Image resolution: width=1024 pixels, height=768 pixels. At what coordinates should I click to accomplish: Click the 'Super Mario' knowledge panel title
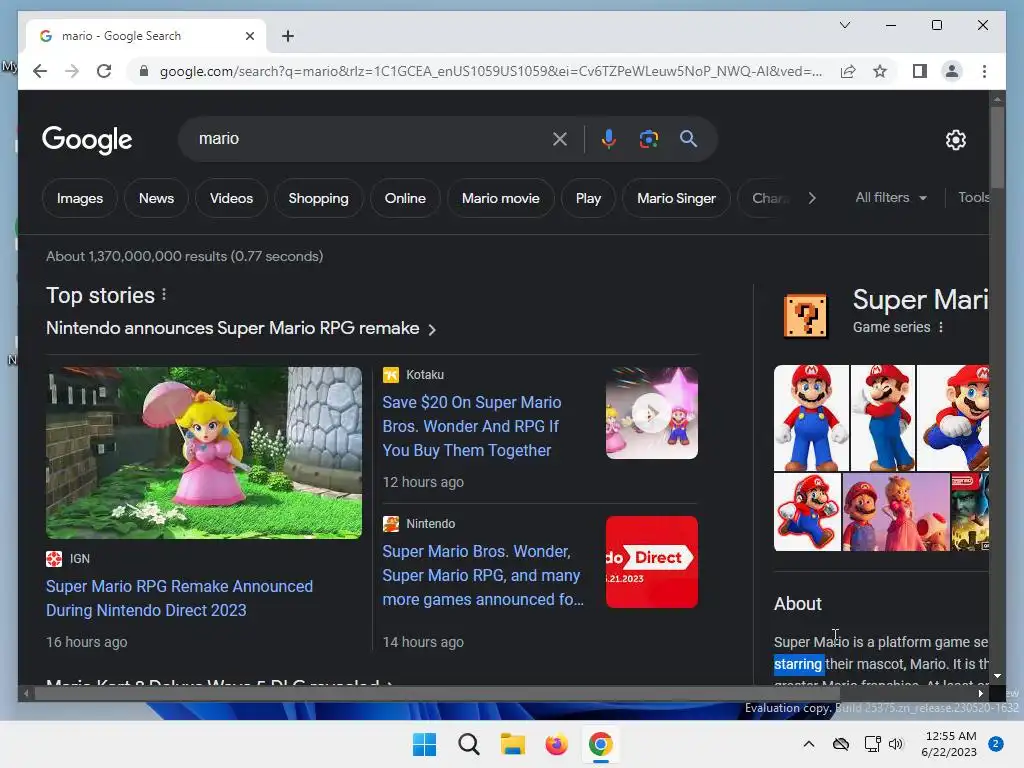[x=920, y=300]
